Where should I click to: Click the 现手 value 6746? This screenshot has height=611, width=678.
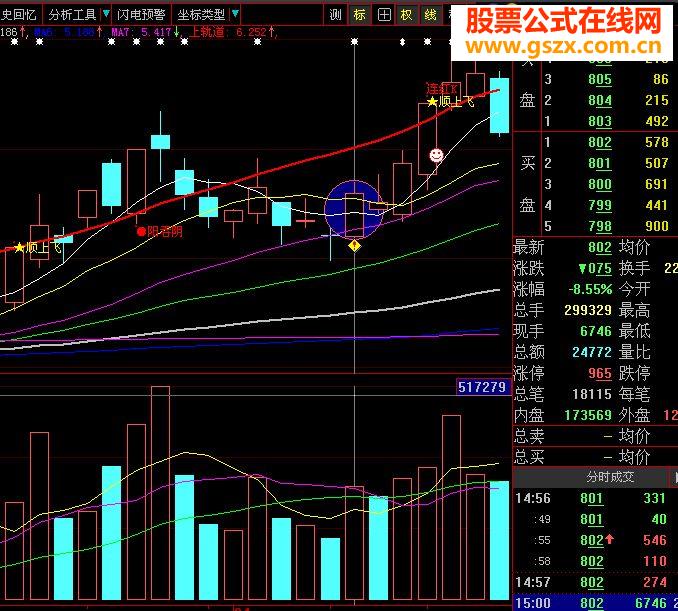click(596, 331)
